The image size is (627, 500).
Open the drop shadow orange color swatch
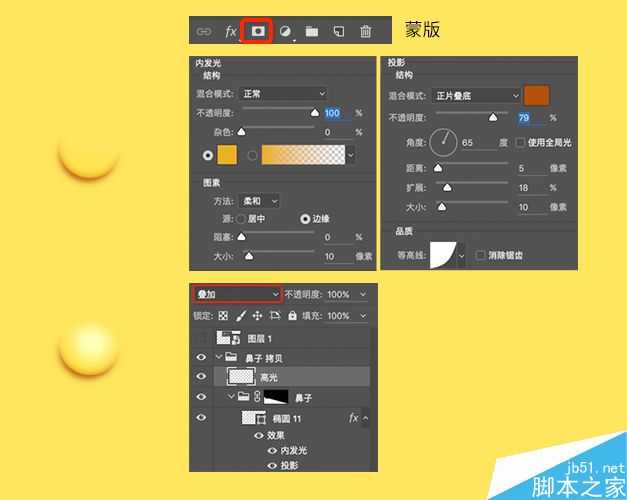click(x=537, y=95)
